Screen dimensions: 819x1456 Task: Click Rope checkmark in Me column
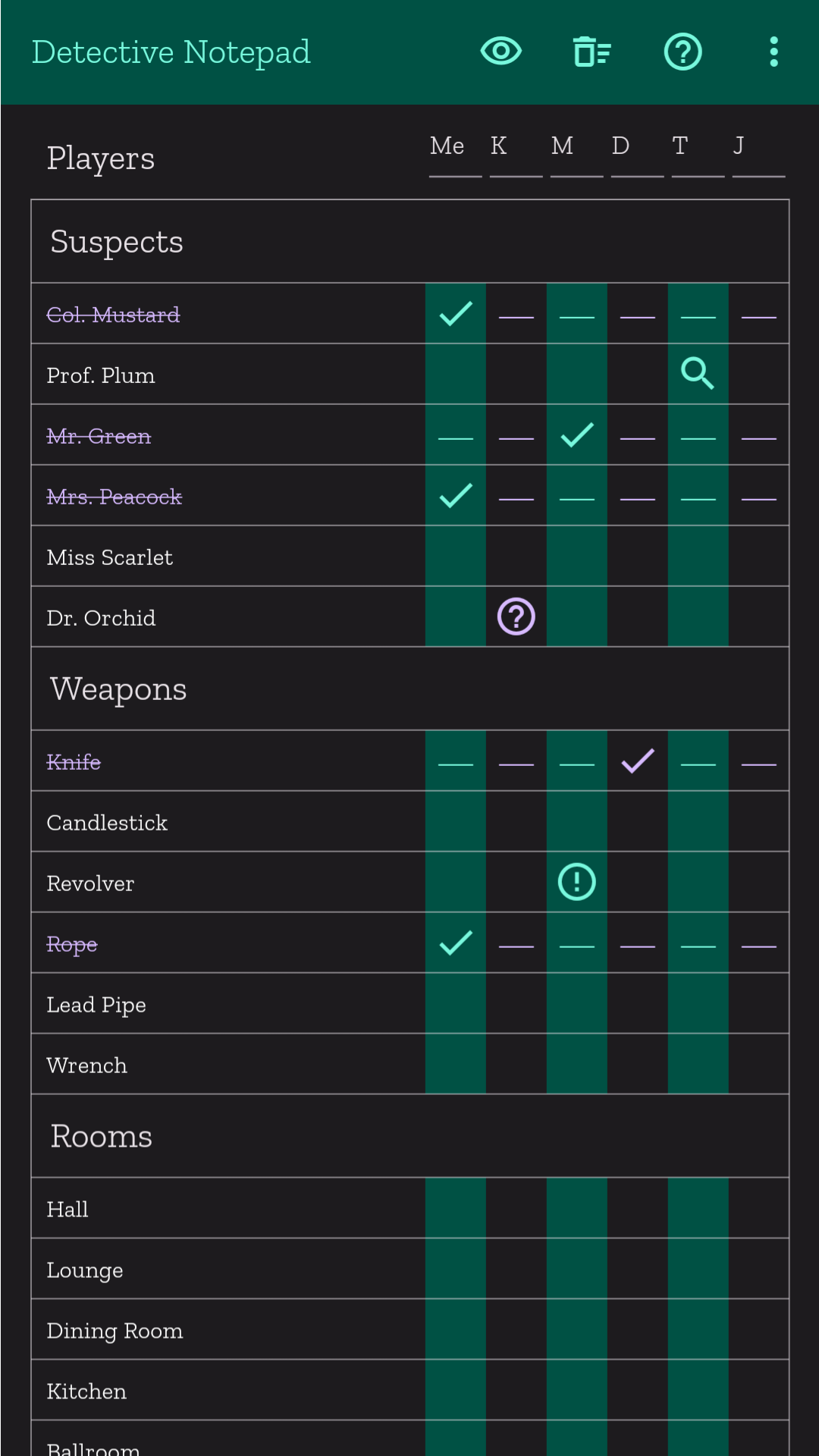pos(456,943)
